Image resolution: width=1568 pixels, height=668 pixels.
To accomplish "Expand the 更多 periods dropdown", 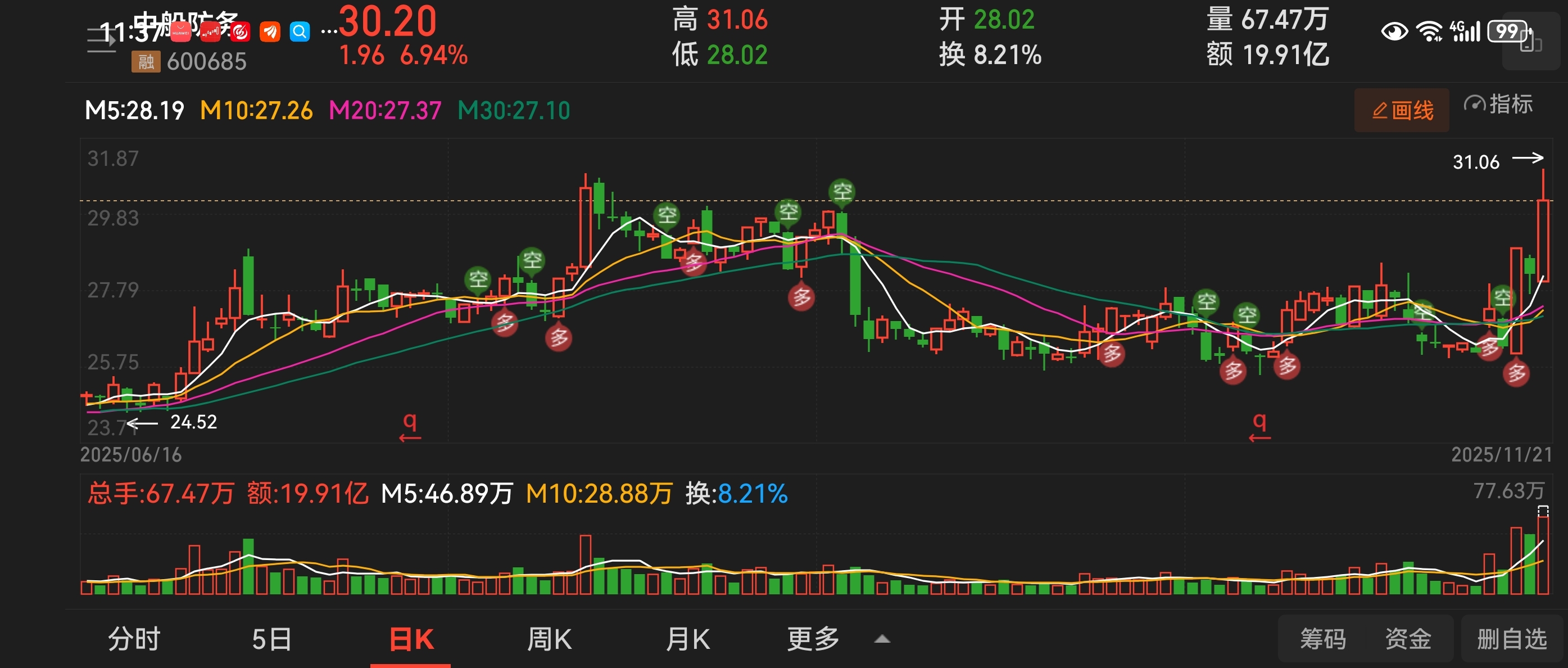I will point(813,639).
